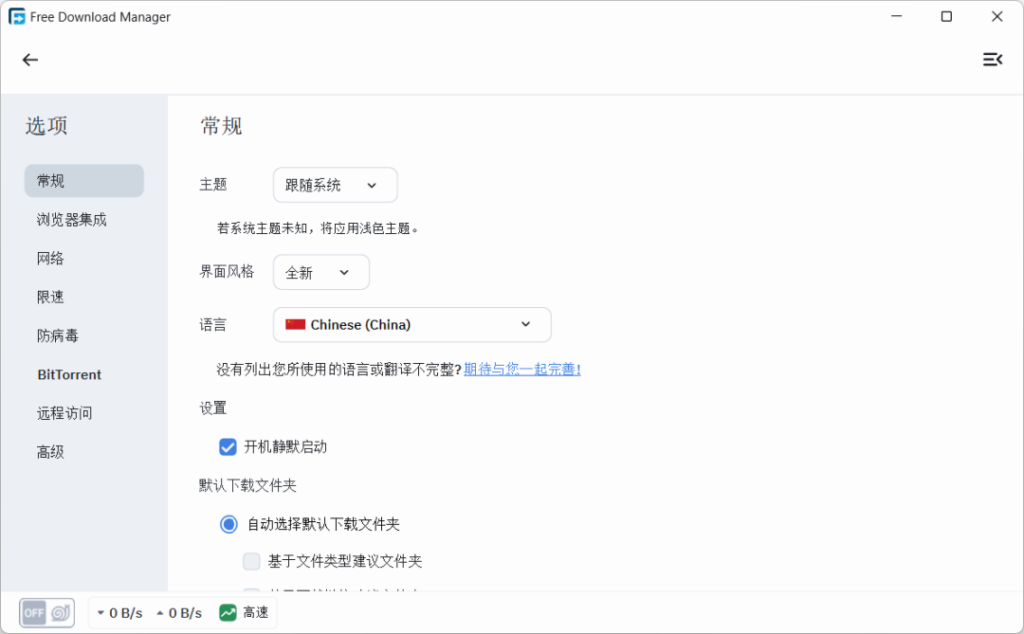This screenshot has height=634, width=1024.
Task: Open the language selection dropdown
Action: 412,324
